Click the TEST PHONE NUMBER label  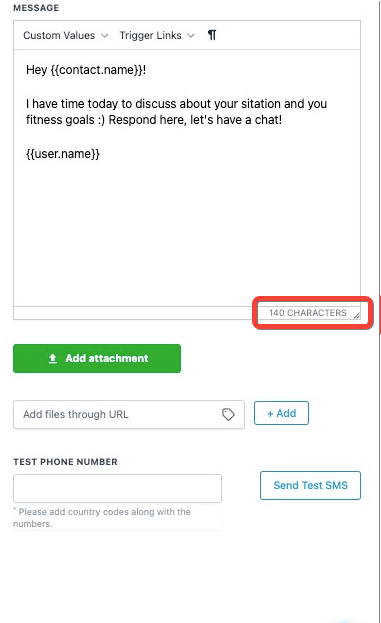[66, 462]
